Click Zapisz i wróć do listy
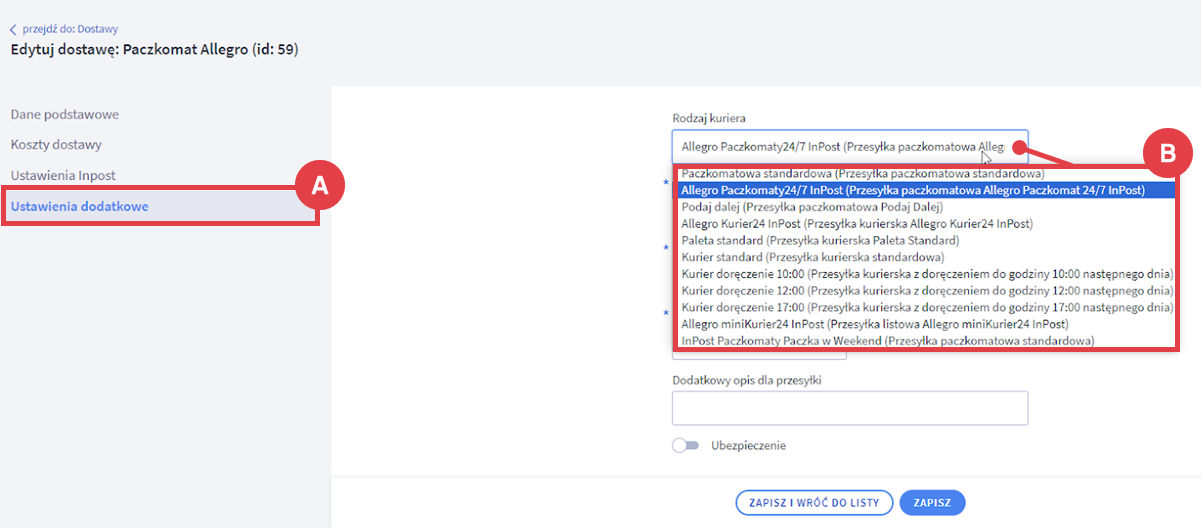The image size is (1201, 528). tap(813, 502)
